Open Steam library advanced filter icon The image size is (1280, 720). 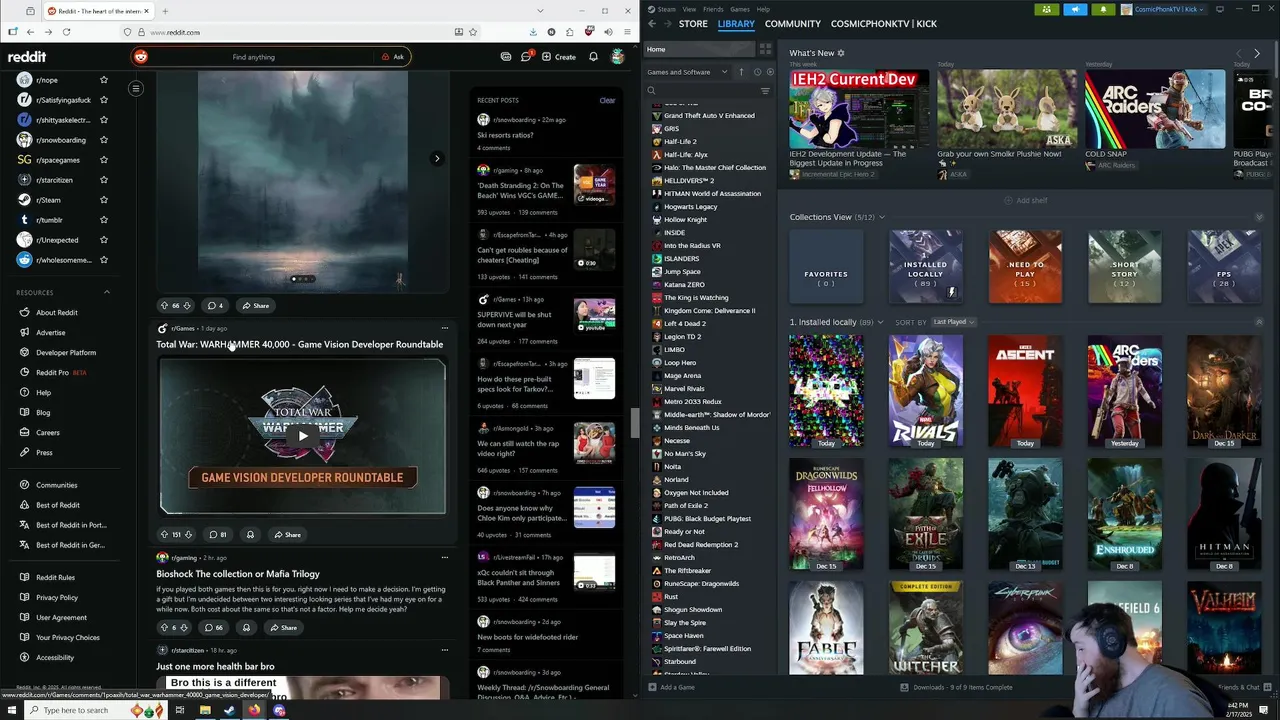(x=765, y=91)
